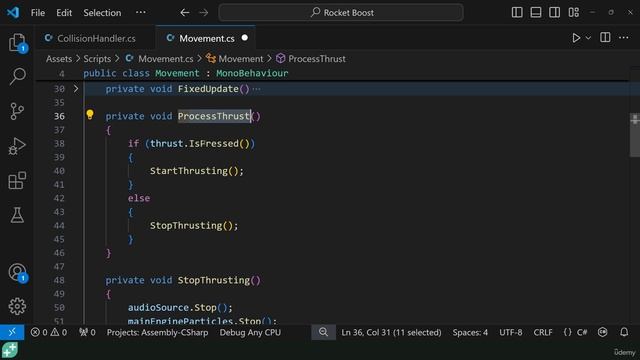Click the braces icon before C#

(567, 332)
